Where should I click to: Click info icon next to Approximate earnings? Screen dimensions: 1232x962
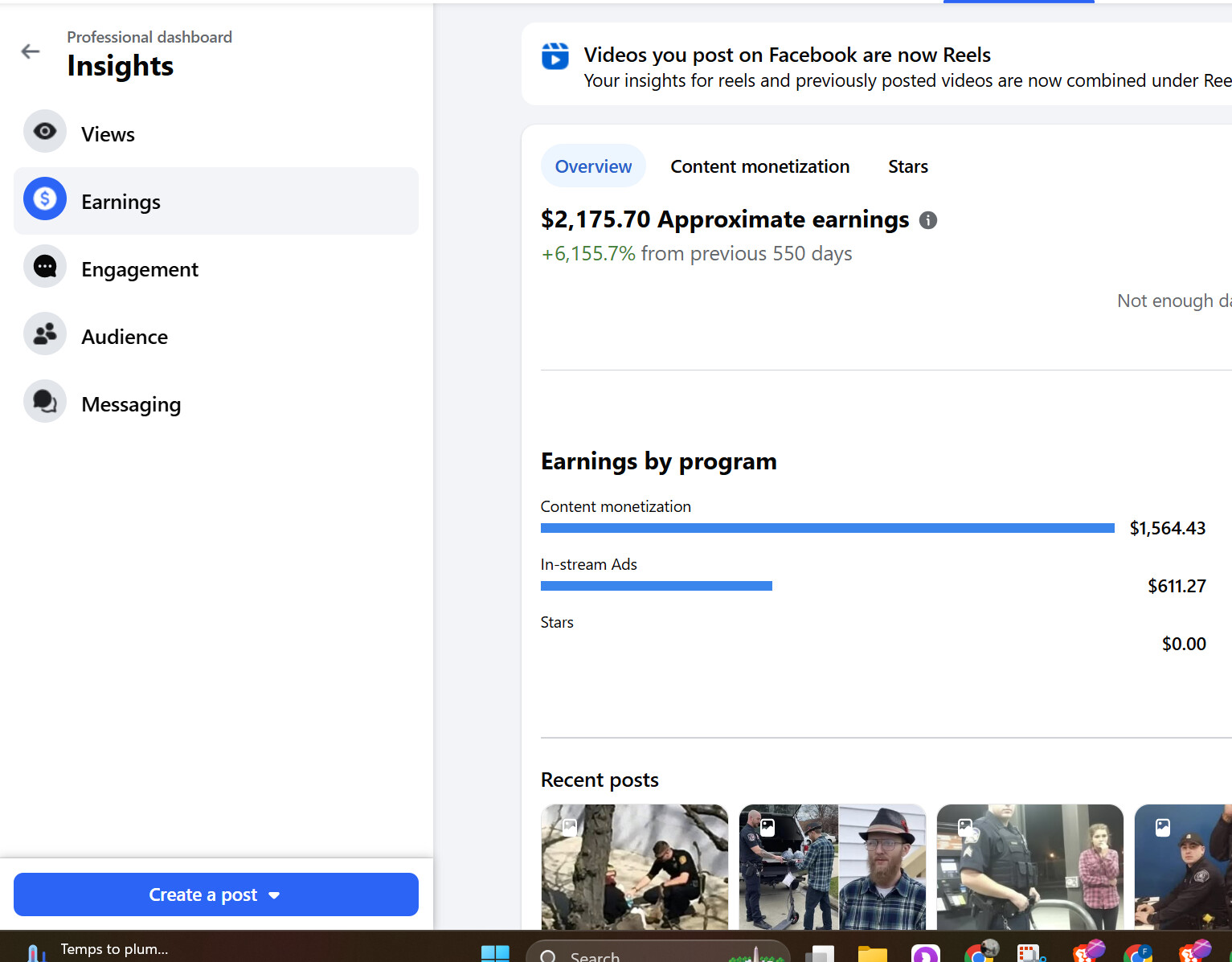click(927, 220)
